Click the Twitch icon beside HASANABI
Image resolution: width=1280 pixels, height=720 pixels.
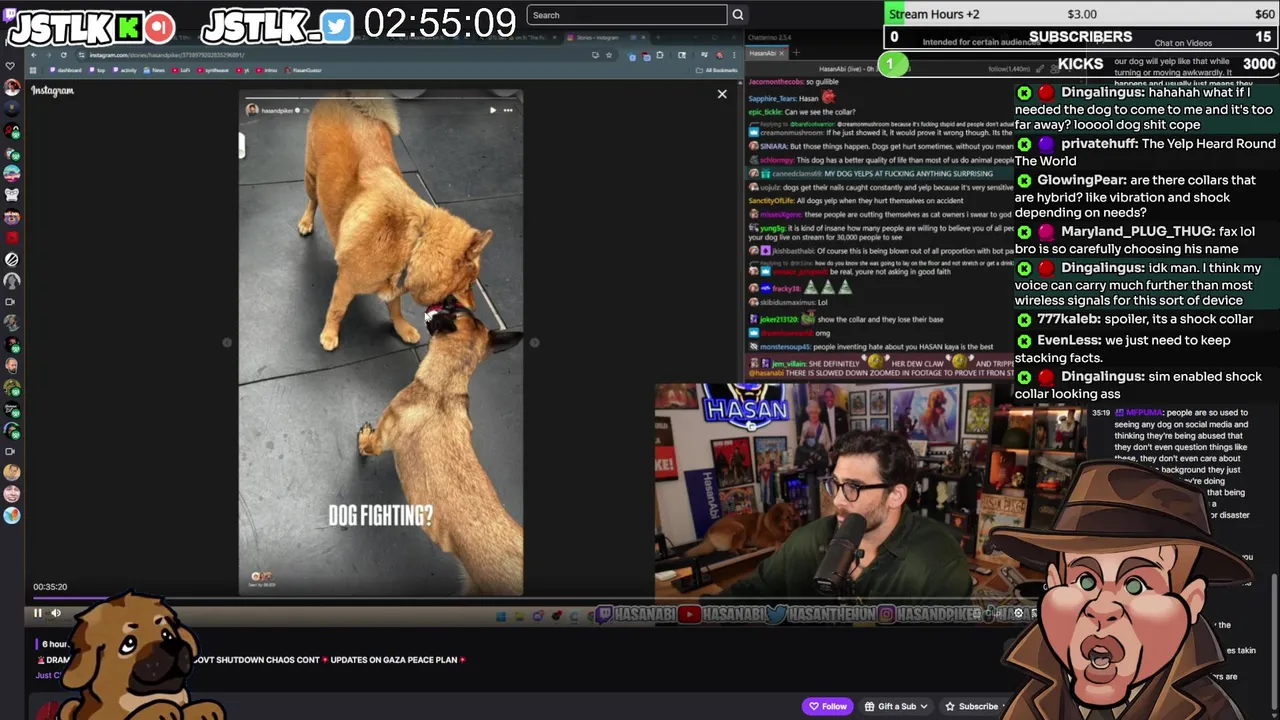click(x=603, y=615)
